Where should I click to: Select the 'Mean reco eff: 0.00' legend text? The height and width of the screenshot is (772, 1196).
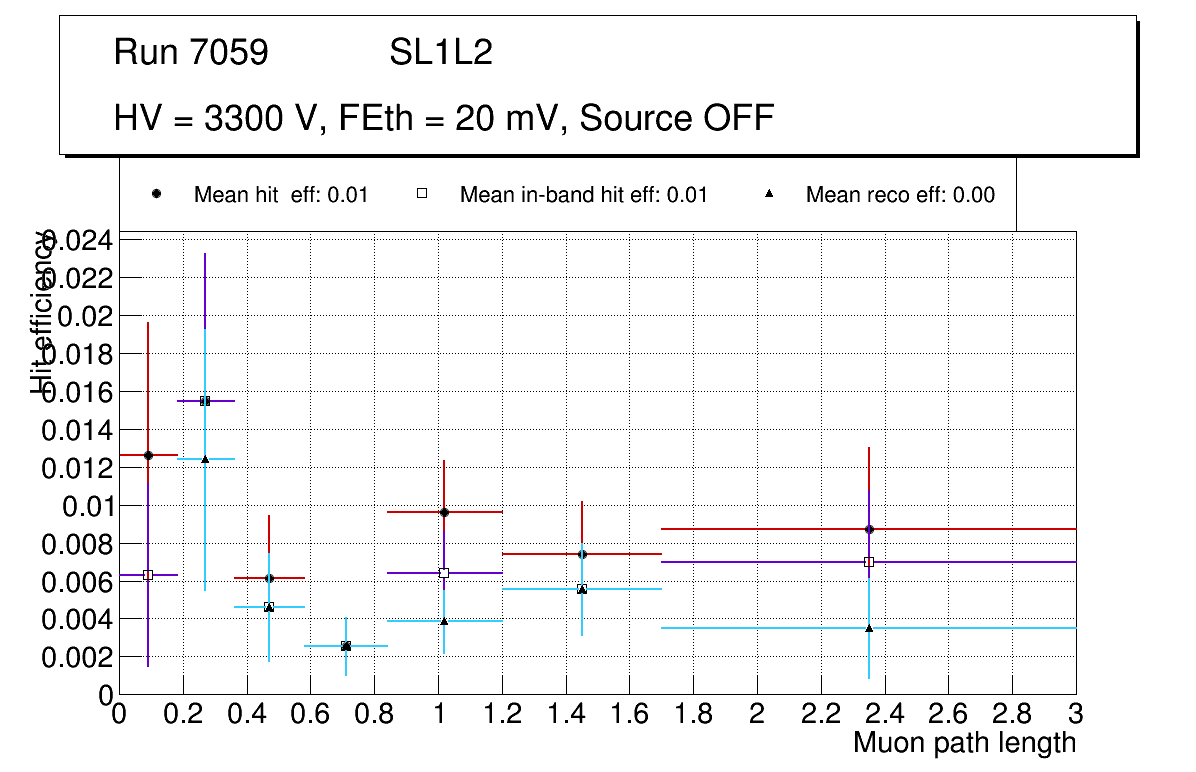(900, 195)
